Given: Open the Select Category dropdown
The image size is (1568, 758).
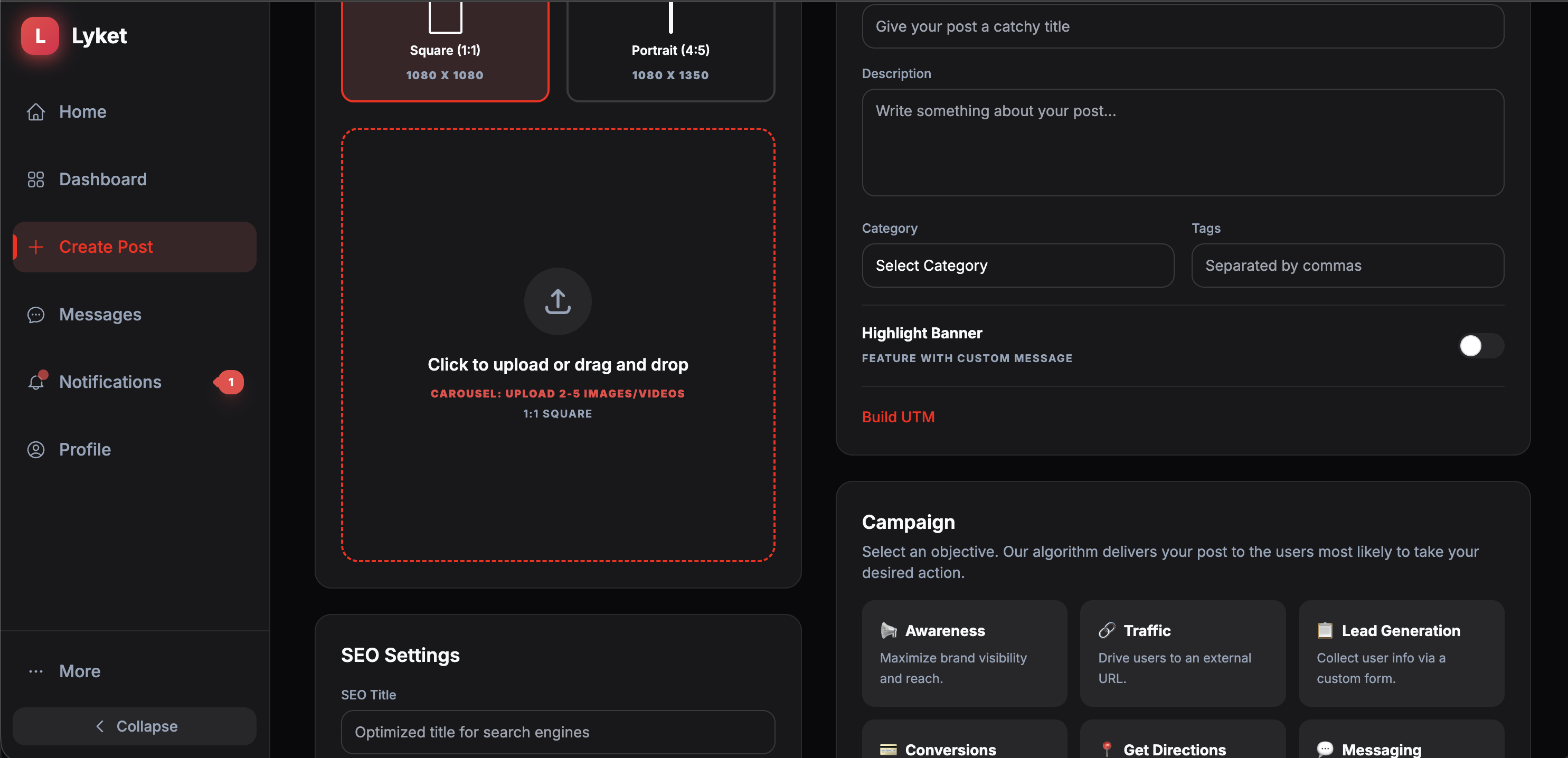Looking at the screenshot, I should point(1018,266).
